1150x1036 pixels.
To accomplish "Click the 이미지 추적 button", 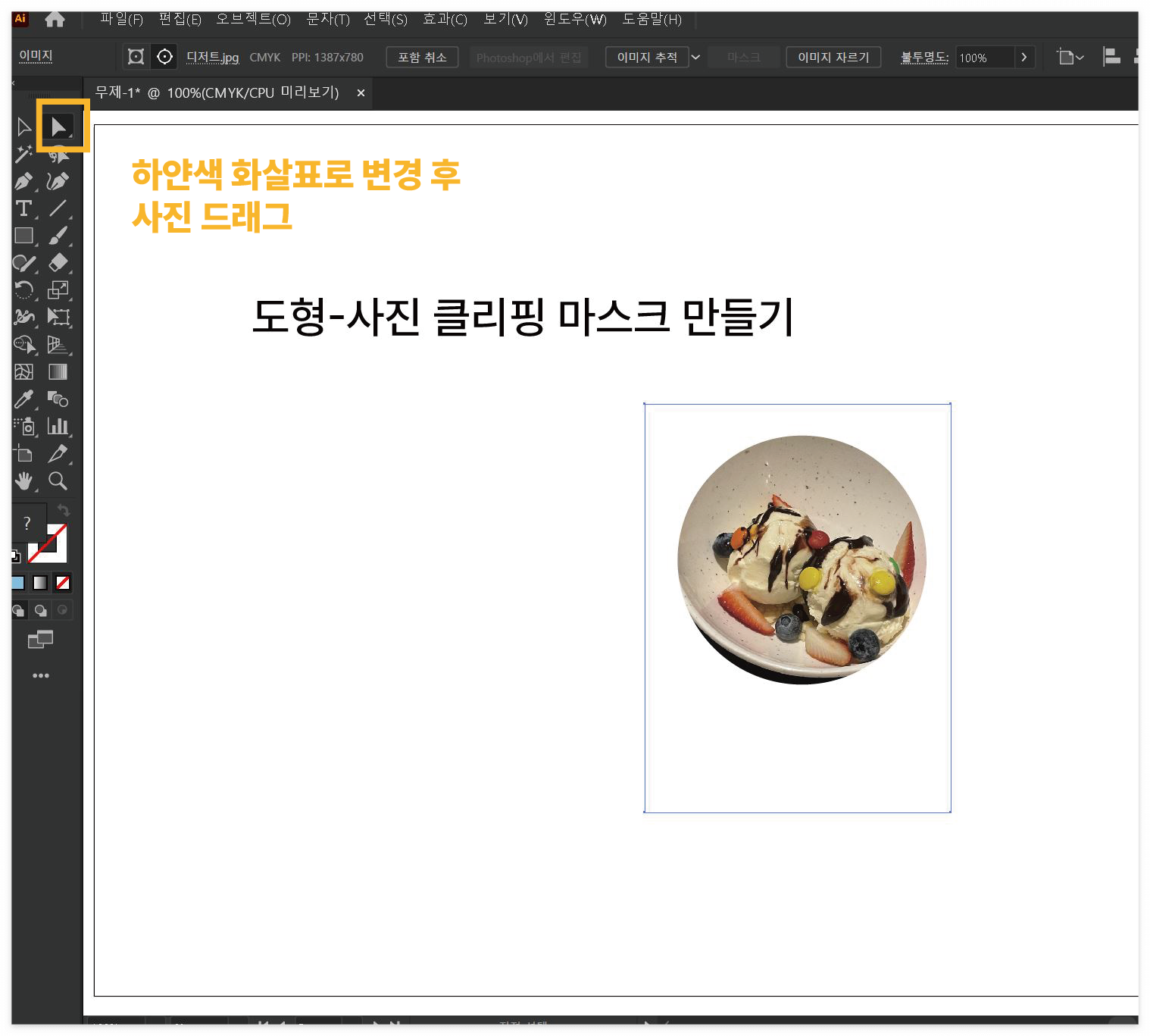I will tap(647, 58).
